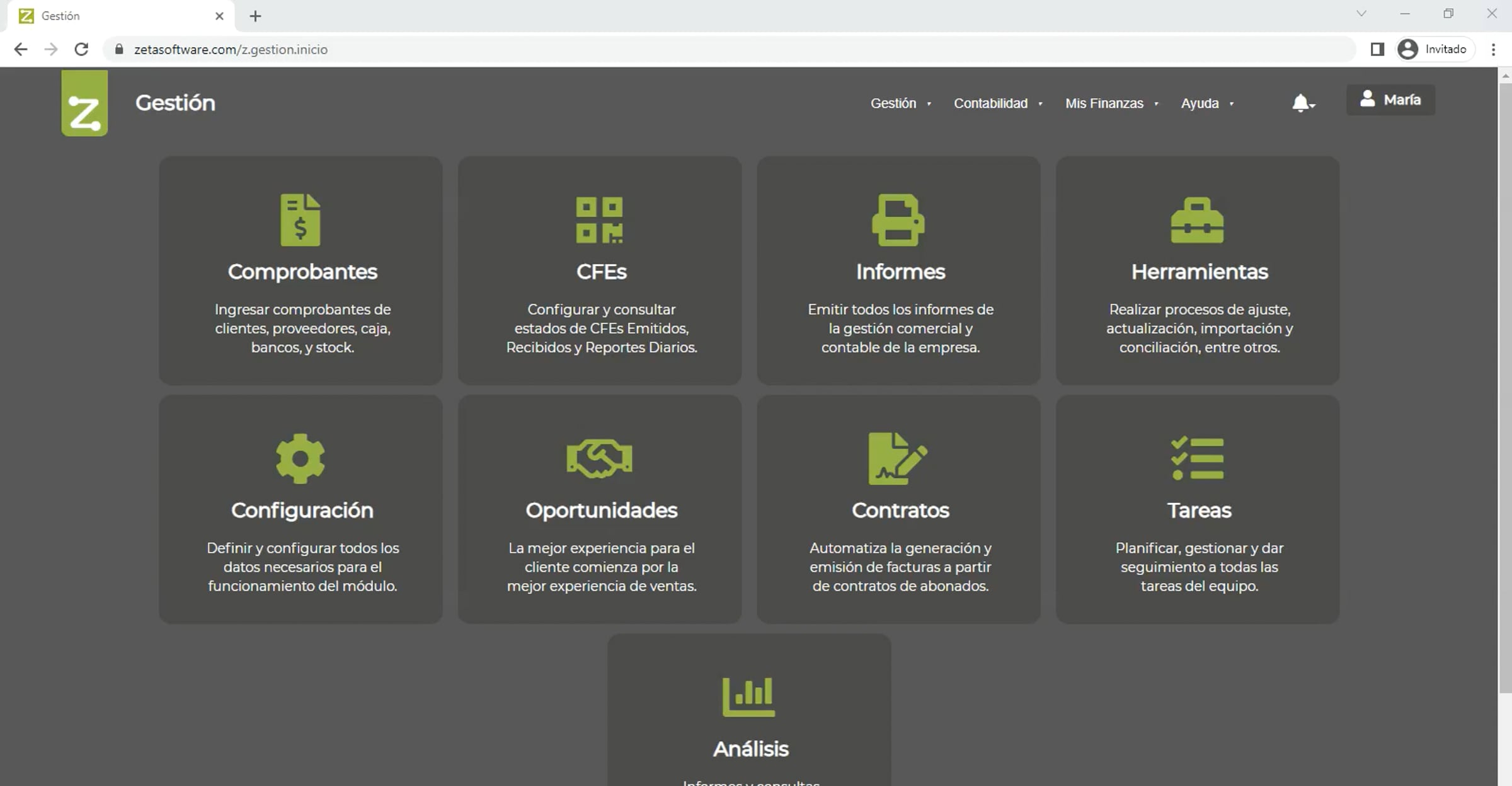
Task: Click the Configuración gear icon
Action: point(301,458)
